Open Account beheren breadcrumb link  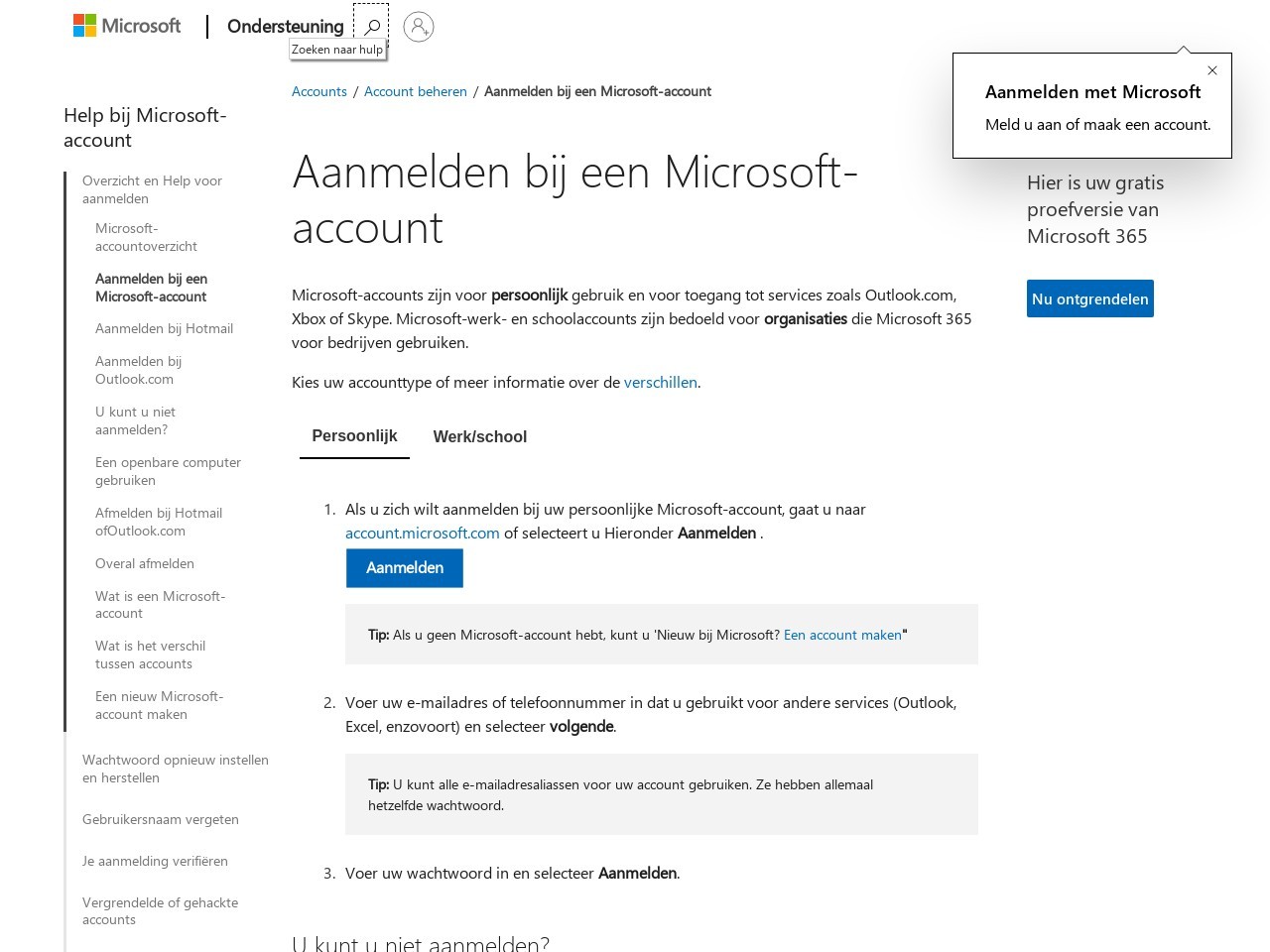point(415,91)
